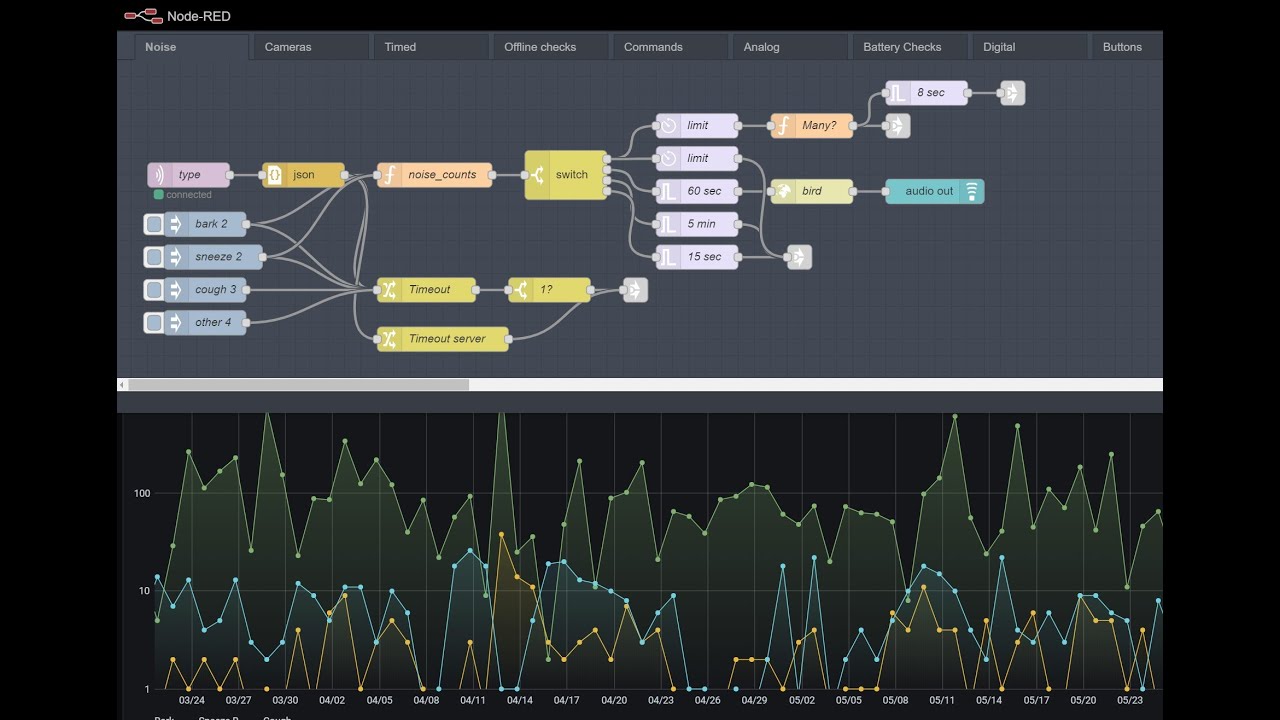Image resolution: width=1280 pixels, height=720 pixels.
Task: Trigger the 'sneeze 2' inject button
Action: pos(154,257)
